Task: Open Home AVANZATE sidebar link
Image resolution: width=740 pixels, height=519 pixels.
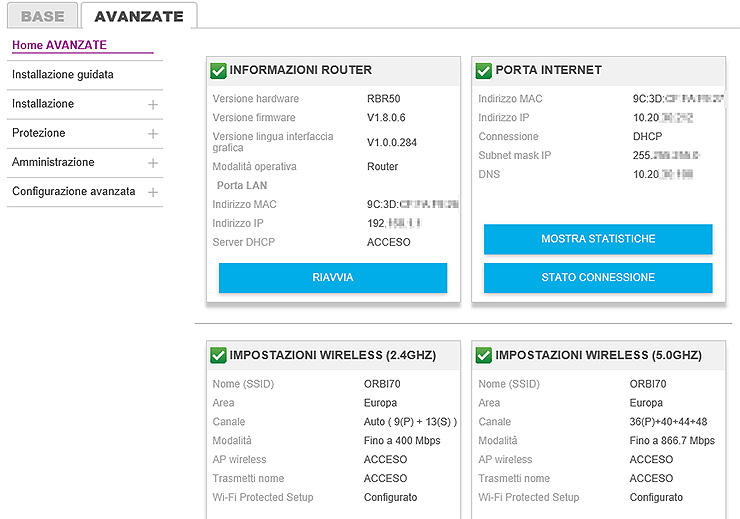Action: 59,45
